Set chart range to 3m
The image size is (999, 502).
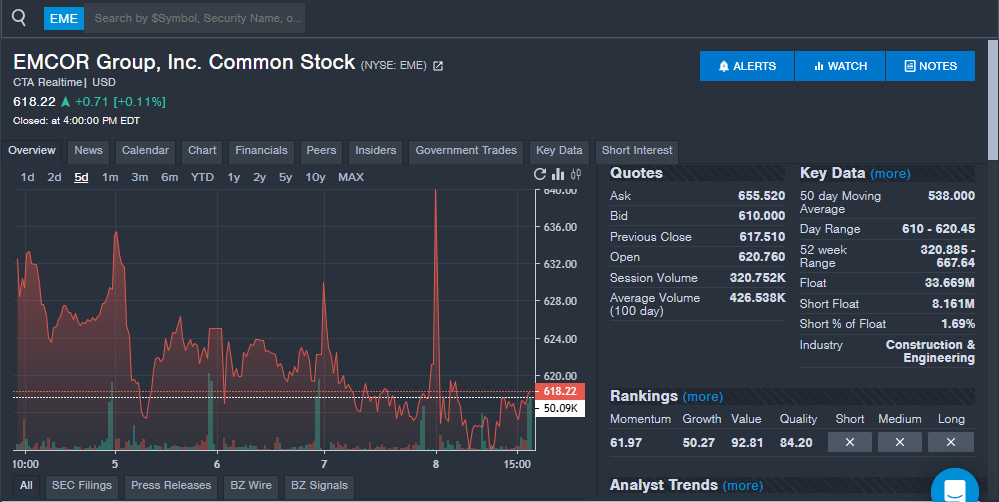coord(140,177)
